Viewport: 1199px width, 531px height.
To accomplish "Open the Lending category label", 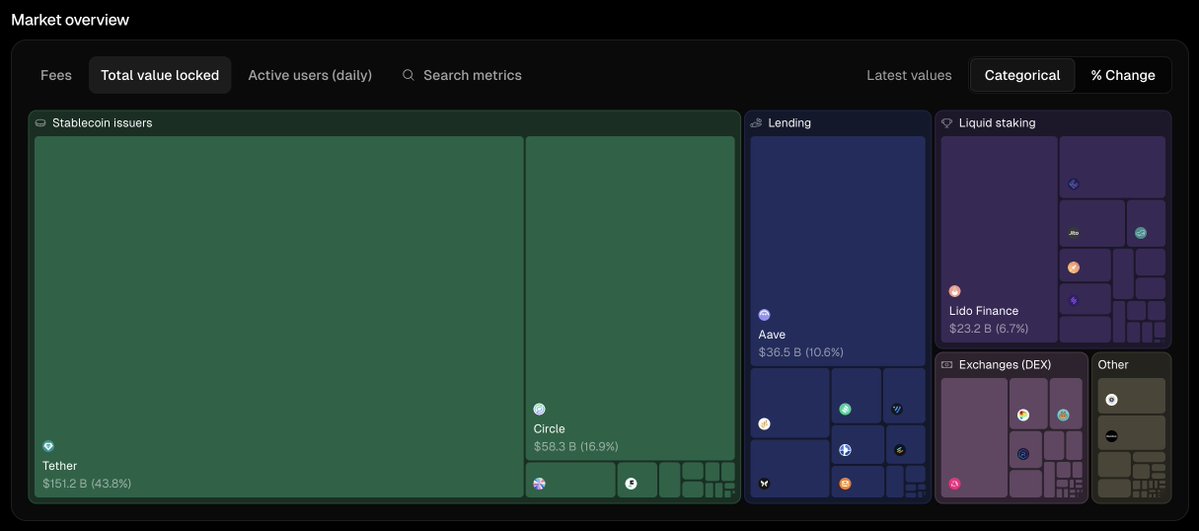I will [789, 123].
